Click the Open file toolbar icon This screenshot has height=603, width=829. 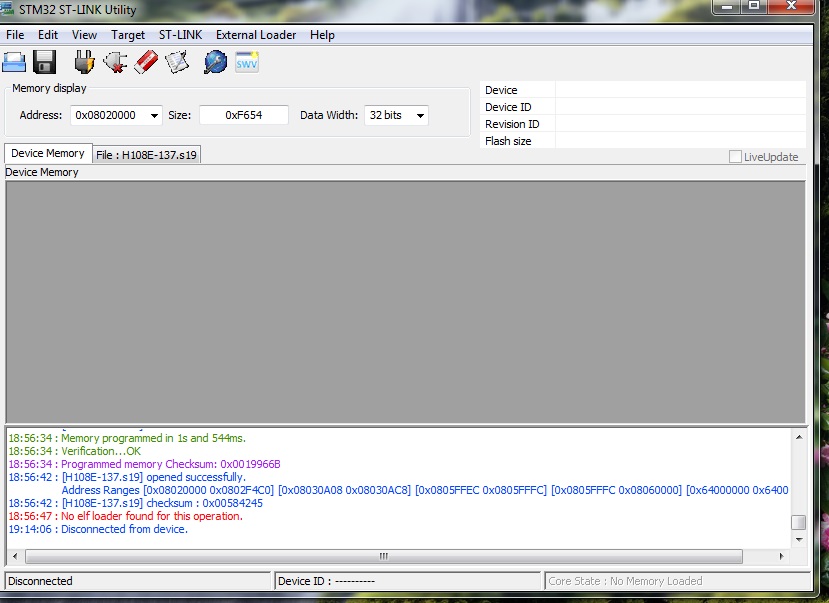click(x=14, y=63)
